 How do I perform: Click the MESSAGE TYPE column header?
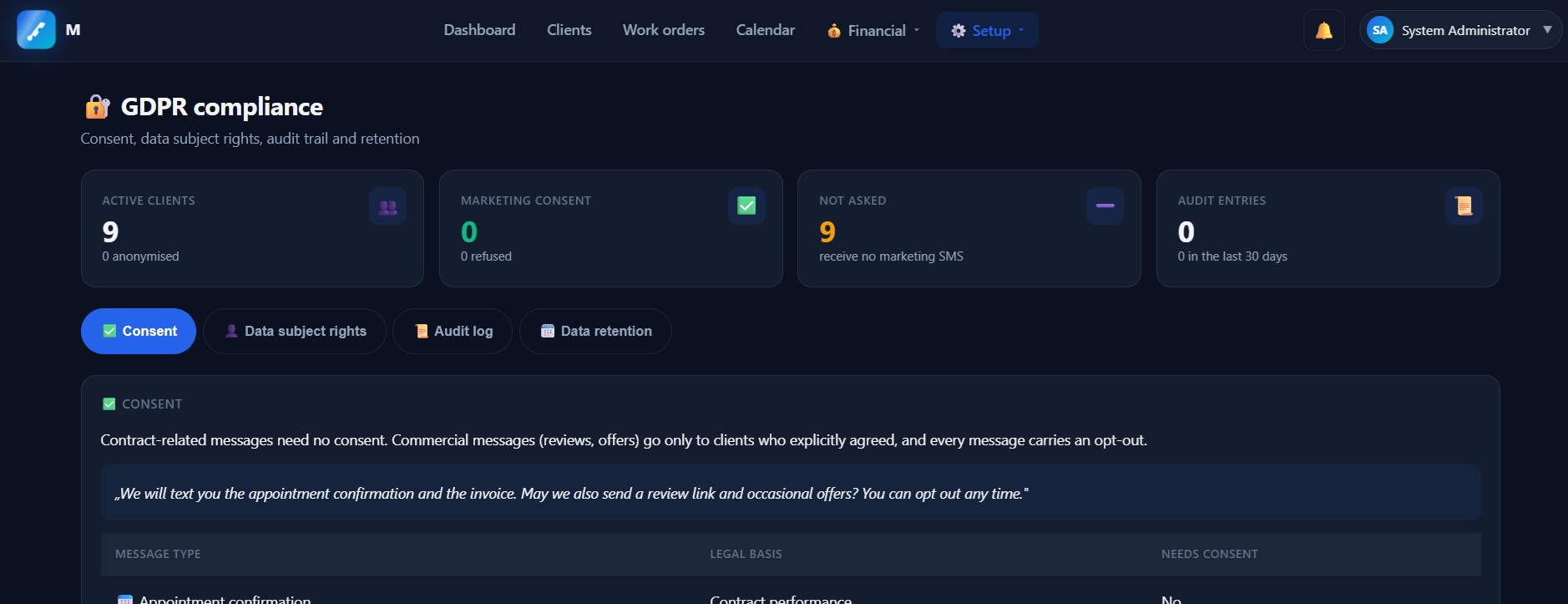point(158,554)
